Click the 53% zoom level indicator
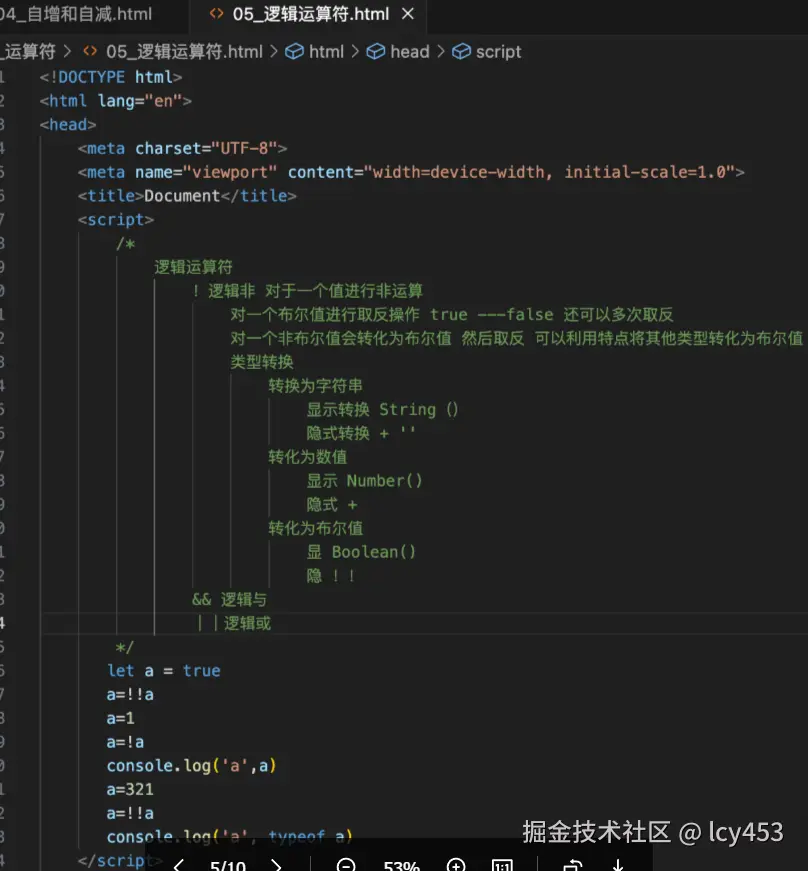 pos(402,865)
